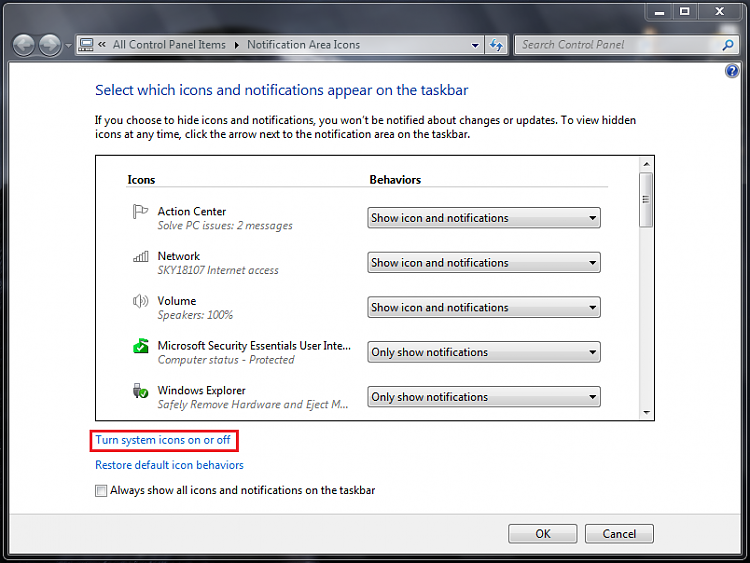Open Windows Explorer behavior dropdown
Viewport: 750px width, 563px height.
484,397
